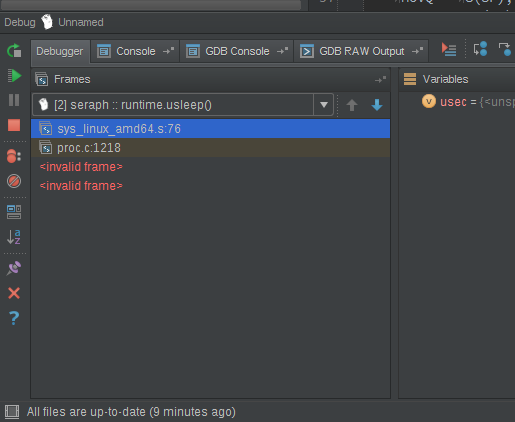
Task: Click the usec variable orange icon
Action: point(429,101)
